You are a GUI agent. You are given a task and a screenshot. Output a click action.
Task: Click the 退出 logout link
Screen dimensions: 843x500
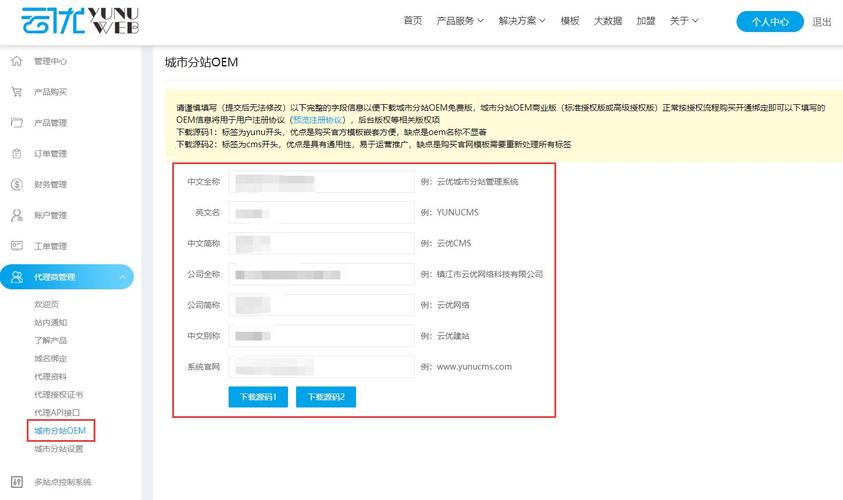(x=821, y=22)
